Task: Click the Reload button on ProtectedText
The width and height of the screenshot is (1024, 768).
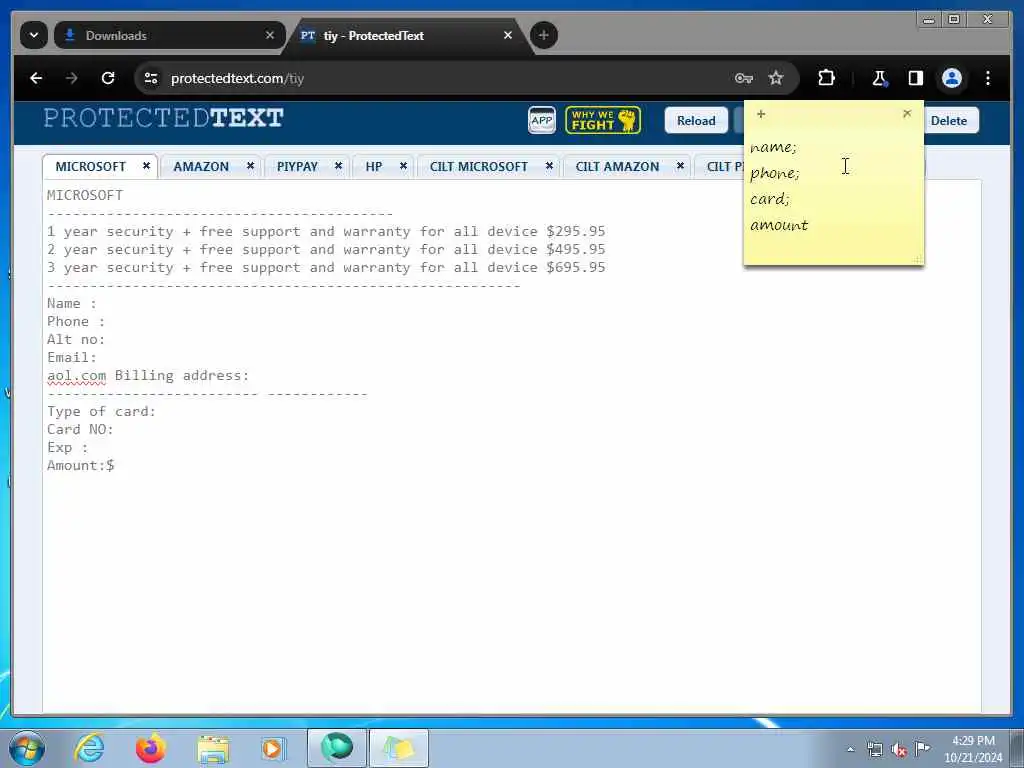Action: [696, 120]
